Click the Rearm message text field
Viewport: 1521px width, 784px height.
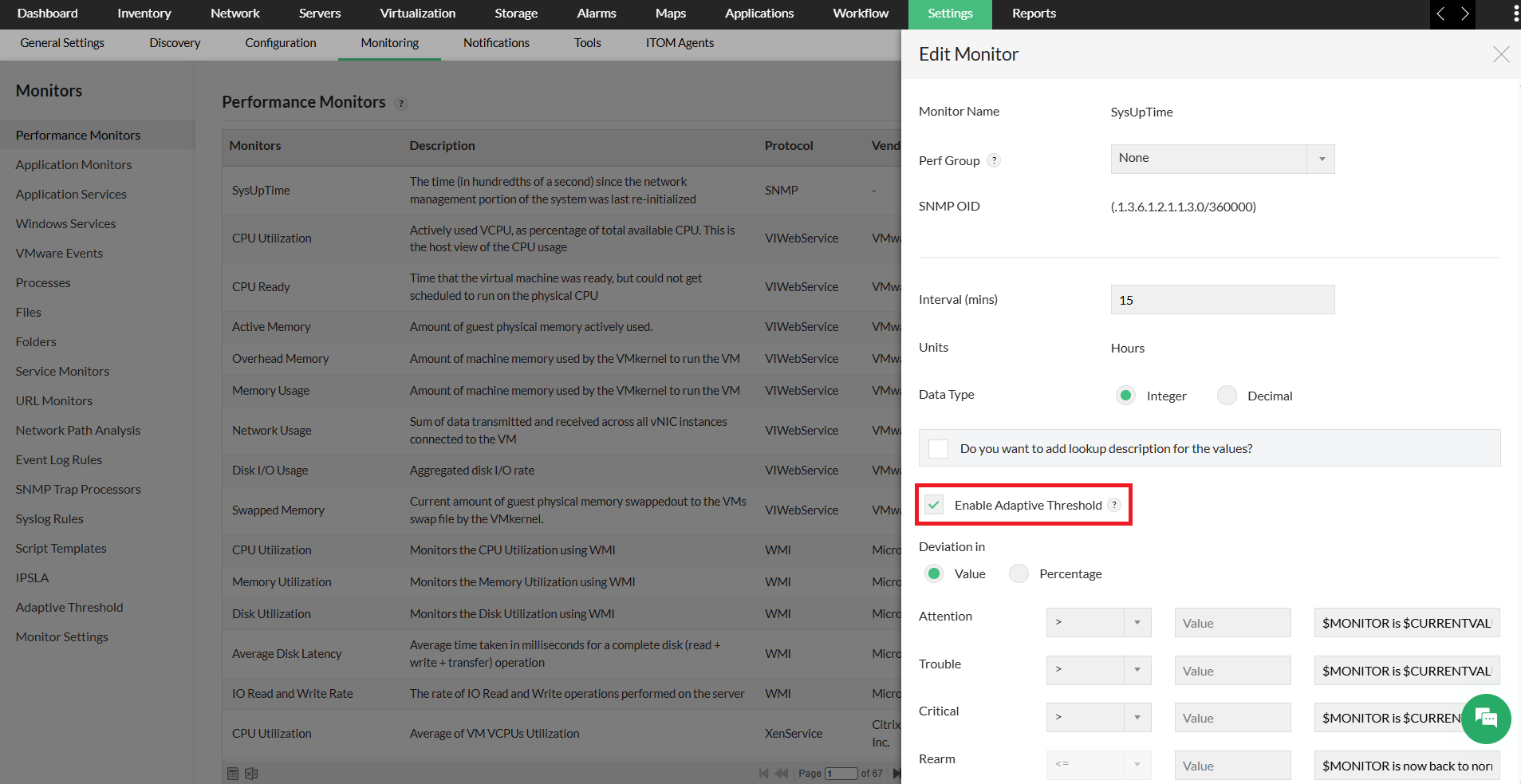(x=1407, y=765)
